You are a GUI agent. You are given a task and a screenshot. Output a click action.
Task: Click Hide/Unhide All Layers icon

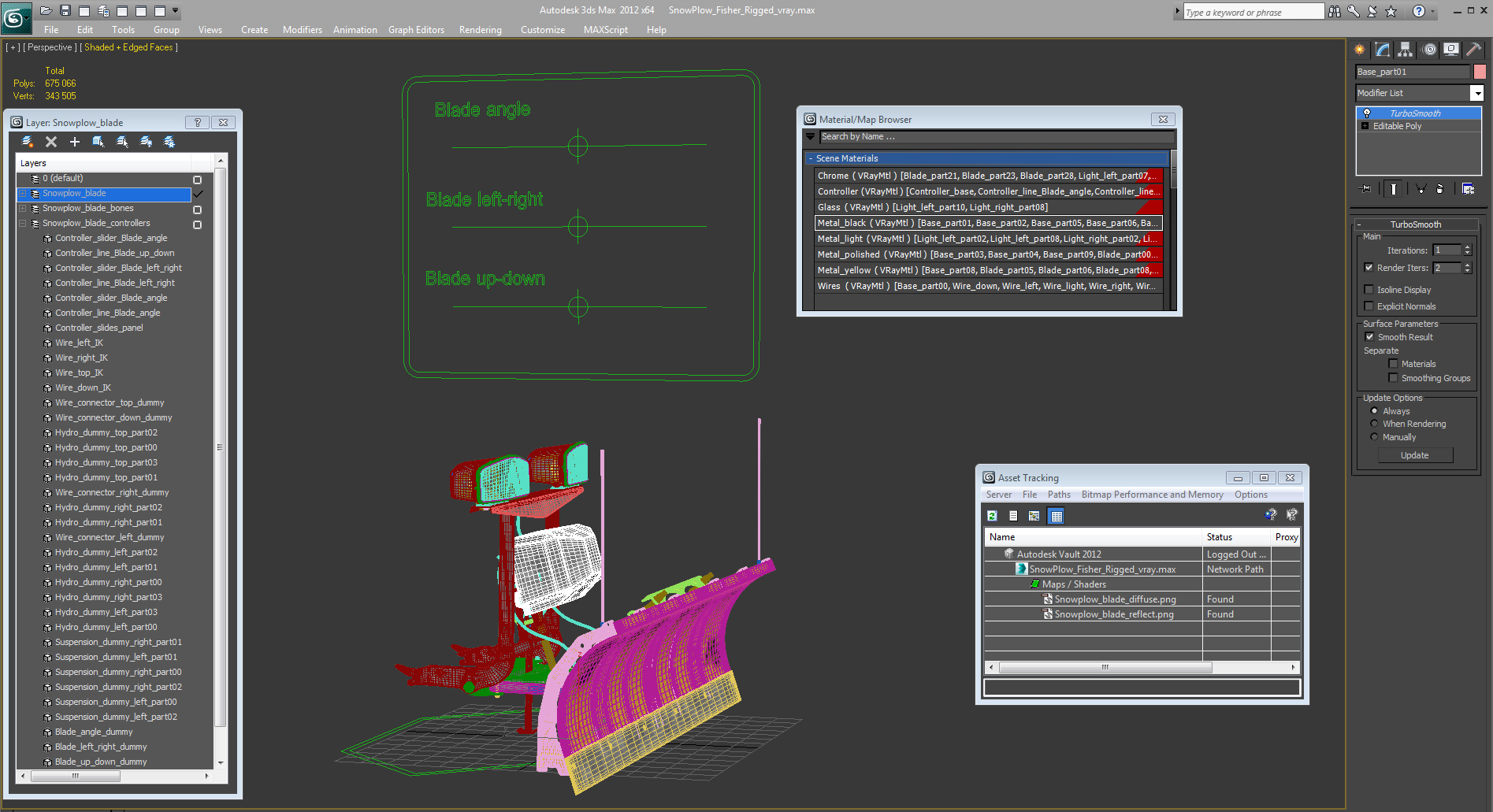click(146, 142)
